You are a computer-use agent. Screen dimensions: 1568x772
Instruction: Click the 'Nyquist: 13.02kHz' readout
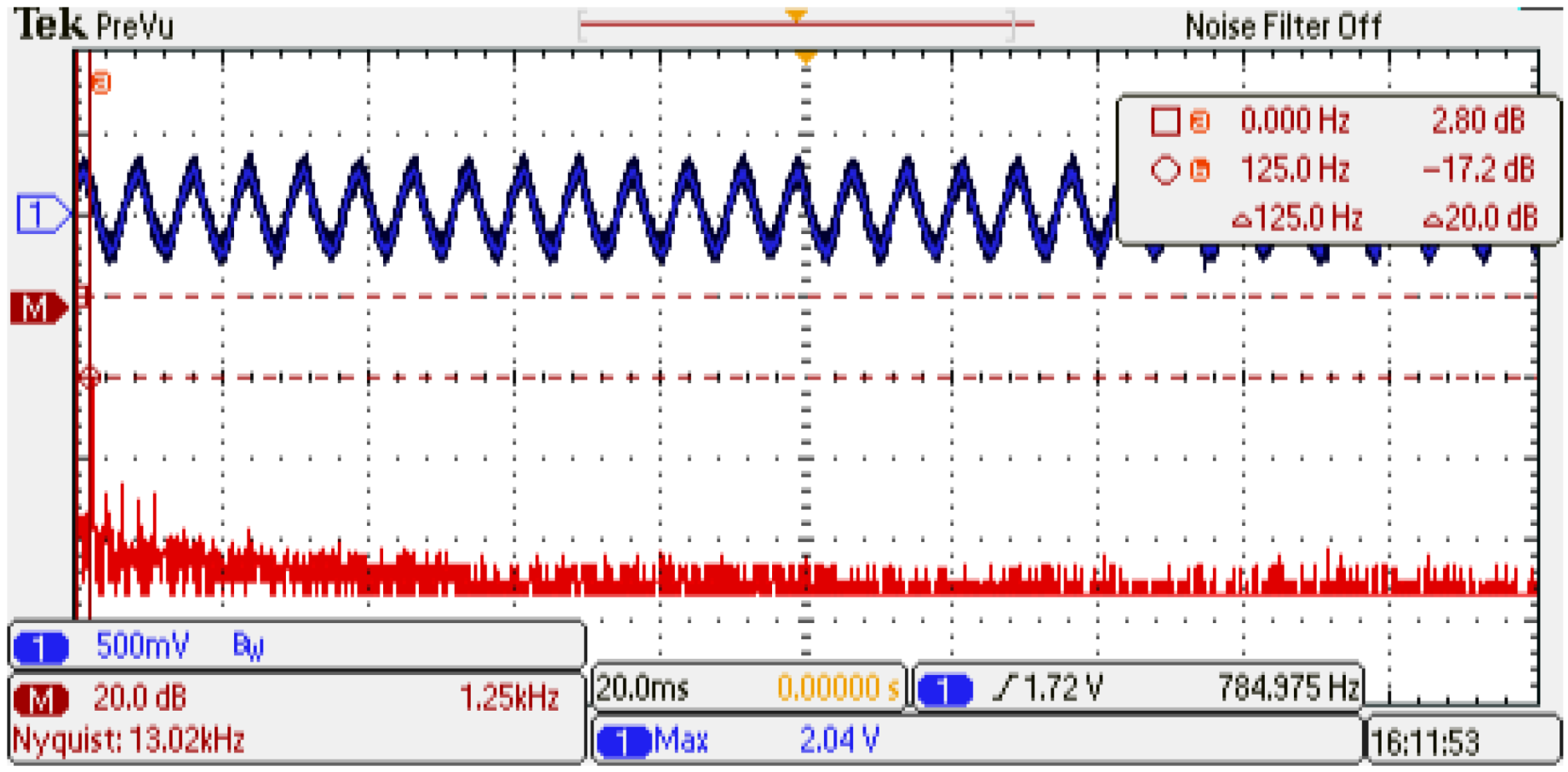click(x=129, y=740)
